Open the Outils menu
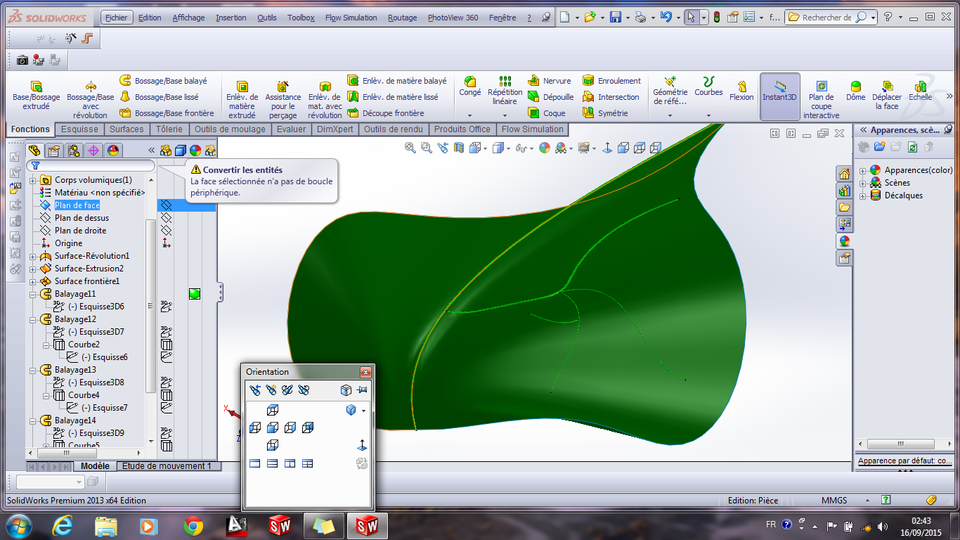 coord(266,18)
